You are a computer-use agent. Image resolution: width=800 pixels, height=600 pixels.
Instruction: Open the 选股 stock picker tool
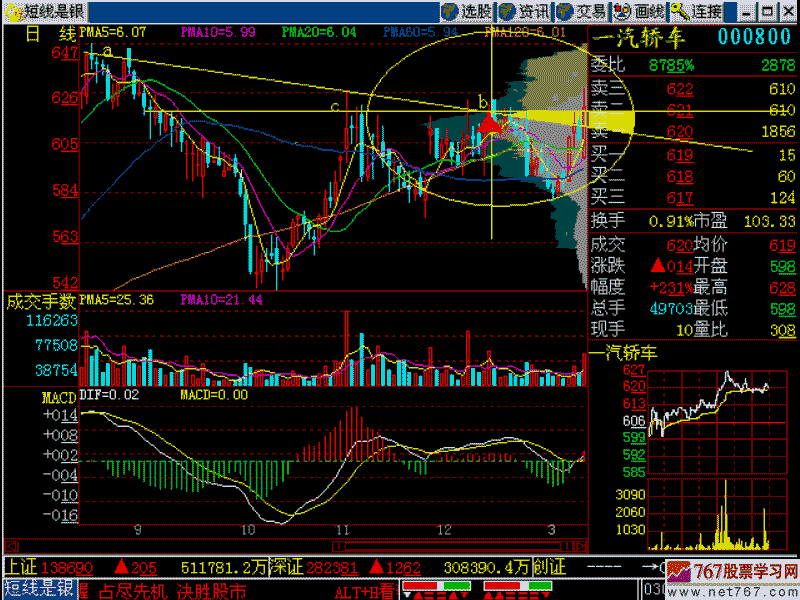[467, 11]
